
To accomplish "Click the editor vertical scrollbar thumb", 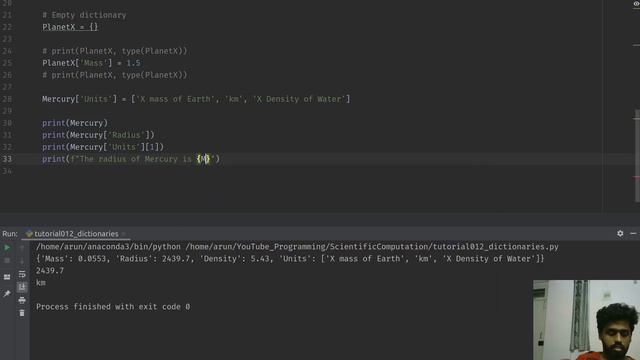I will 637,155.
